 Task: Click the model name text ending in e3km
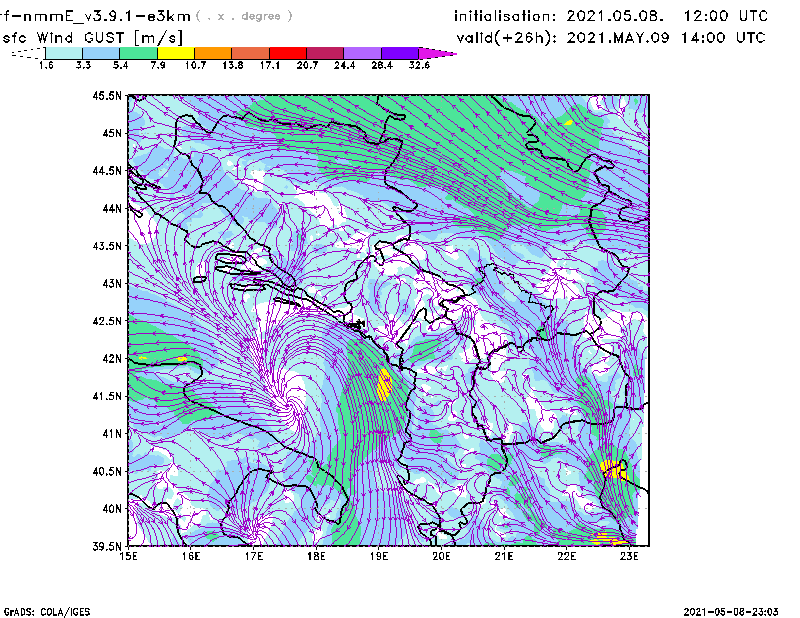click(95, 16)
